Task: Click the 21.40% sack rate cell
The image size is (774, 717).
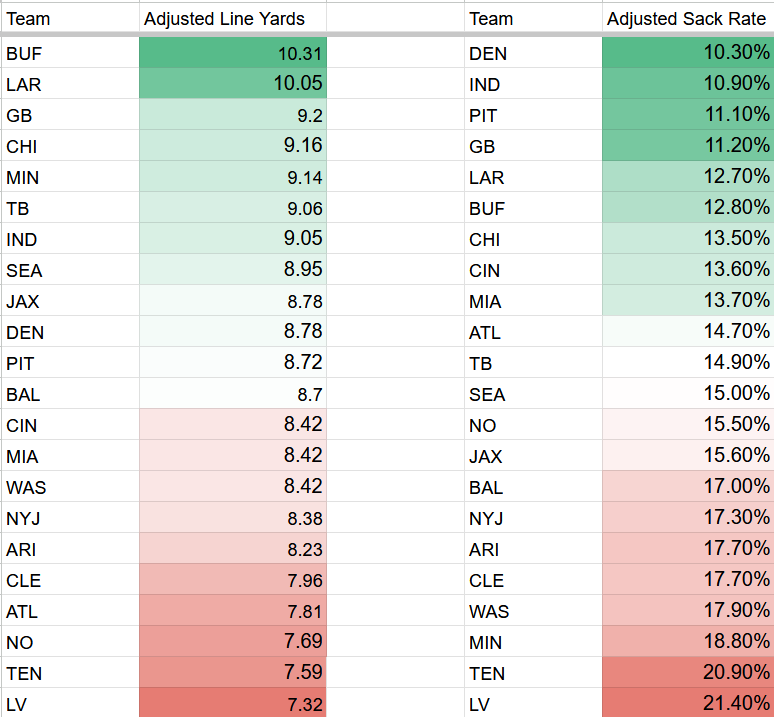Action: pyautogui.click(x=688, y=704)
